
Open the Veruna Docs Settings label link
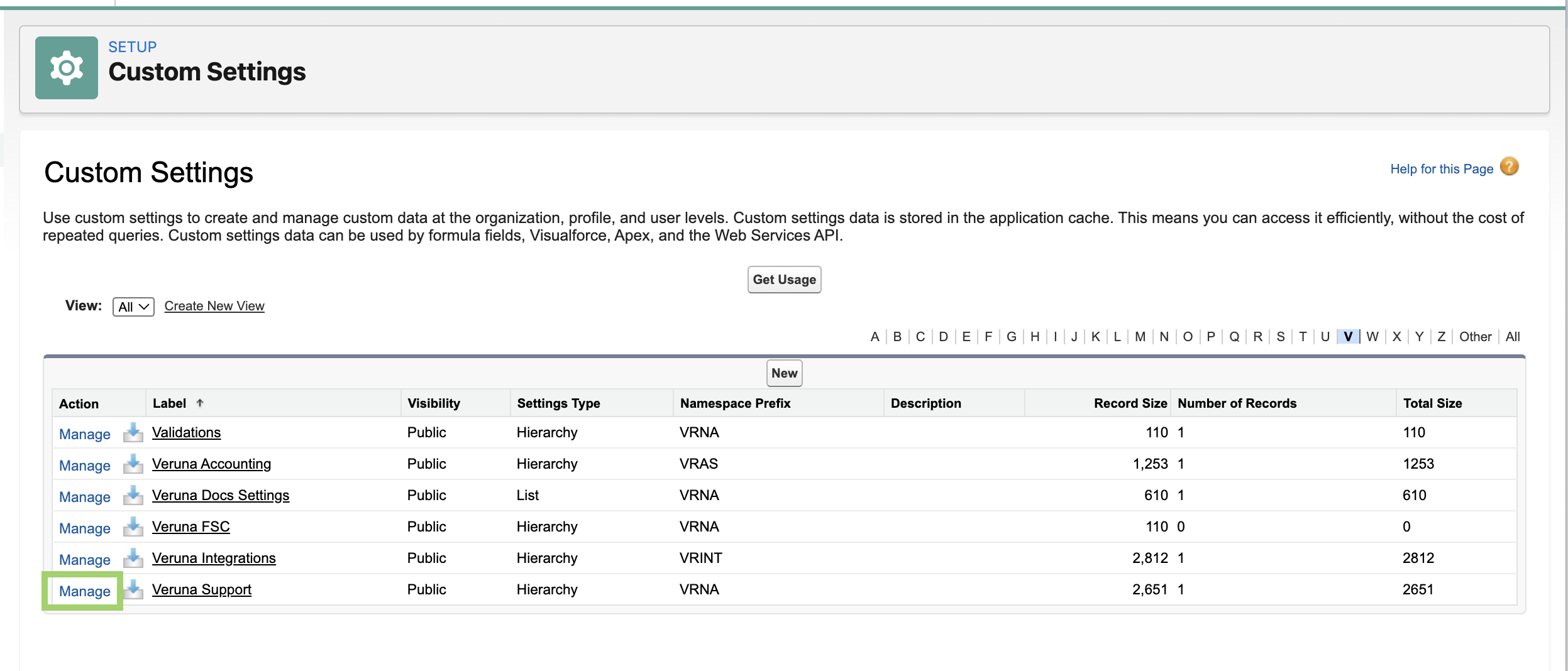221,495
